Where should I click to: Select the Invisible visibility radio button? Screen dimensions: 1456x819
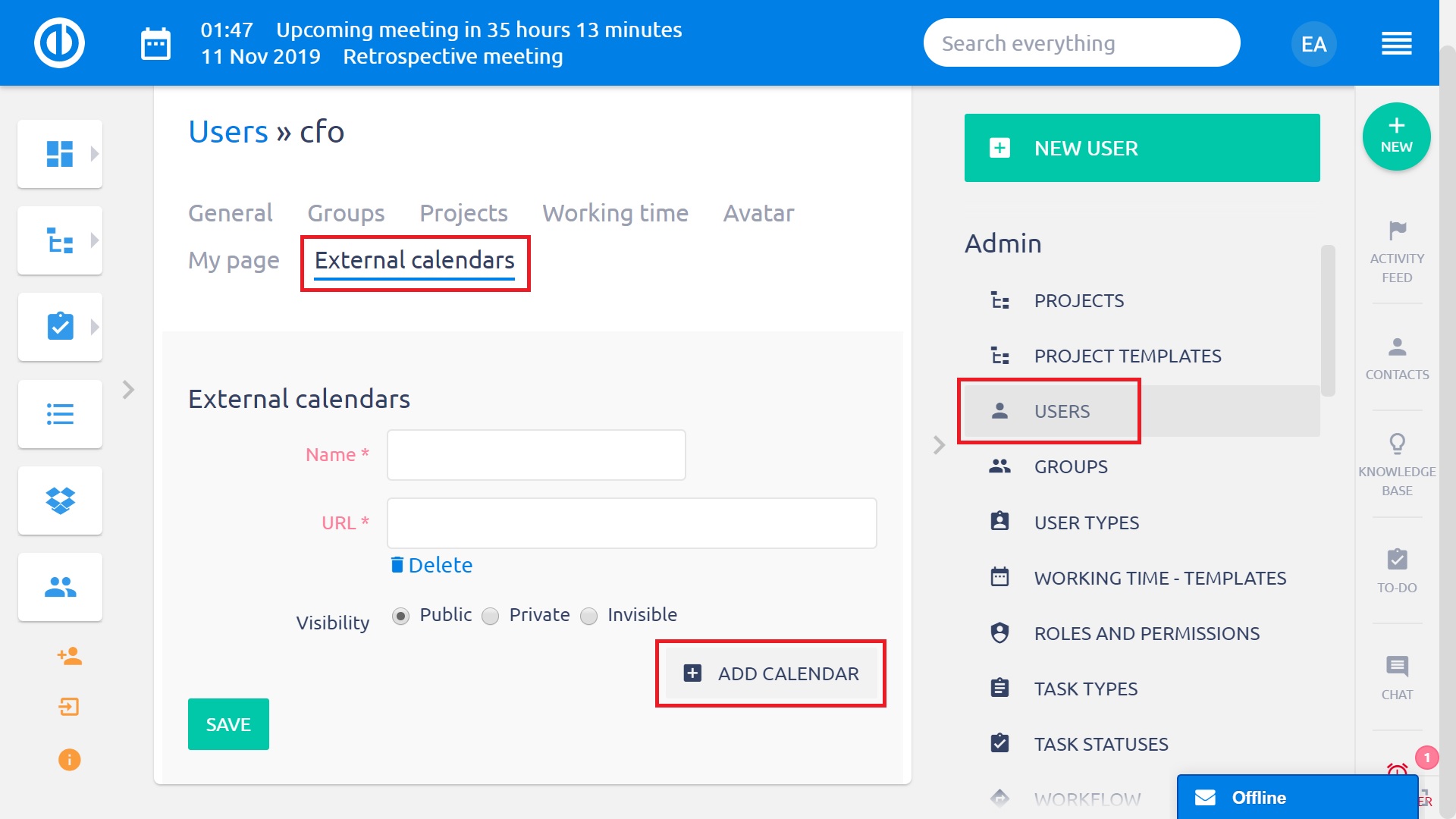click(589, 616)
